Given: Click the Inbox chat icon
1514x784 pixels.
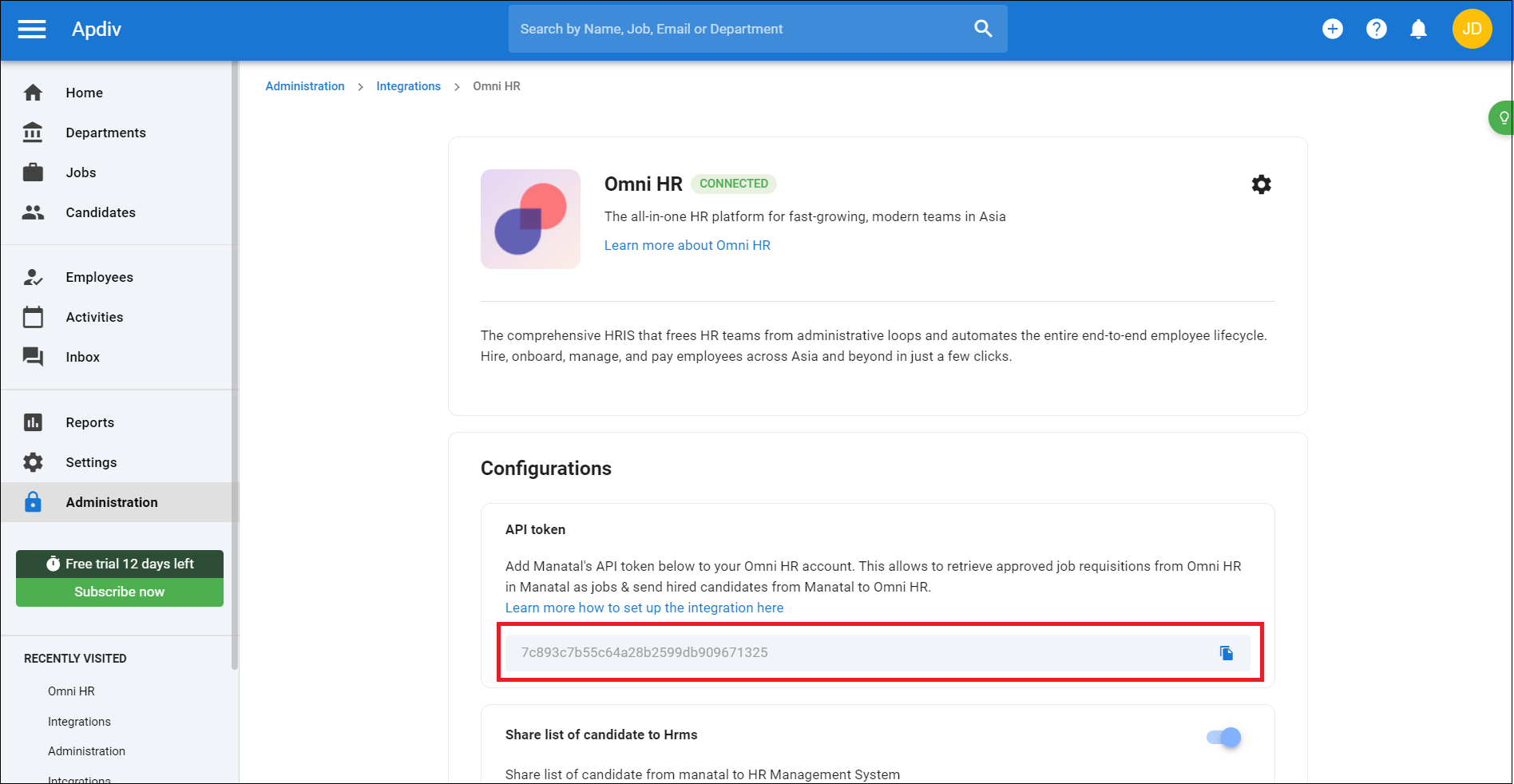Looking at the screenshot, I should [33, 357].
